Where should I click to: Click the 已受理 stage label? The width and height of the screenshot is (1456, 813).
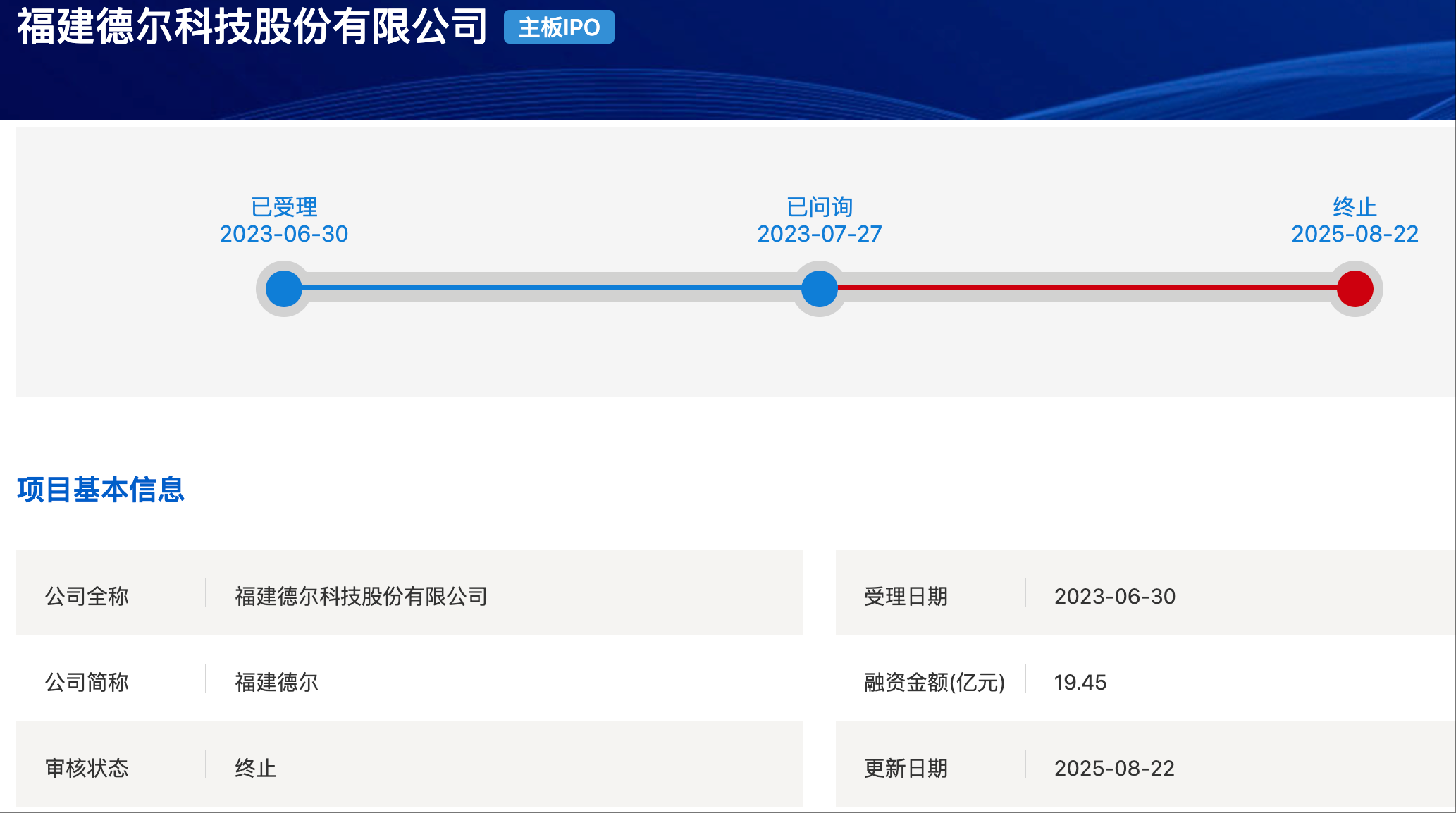[x=284, y=207]
